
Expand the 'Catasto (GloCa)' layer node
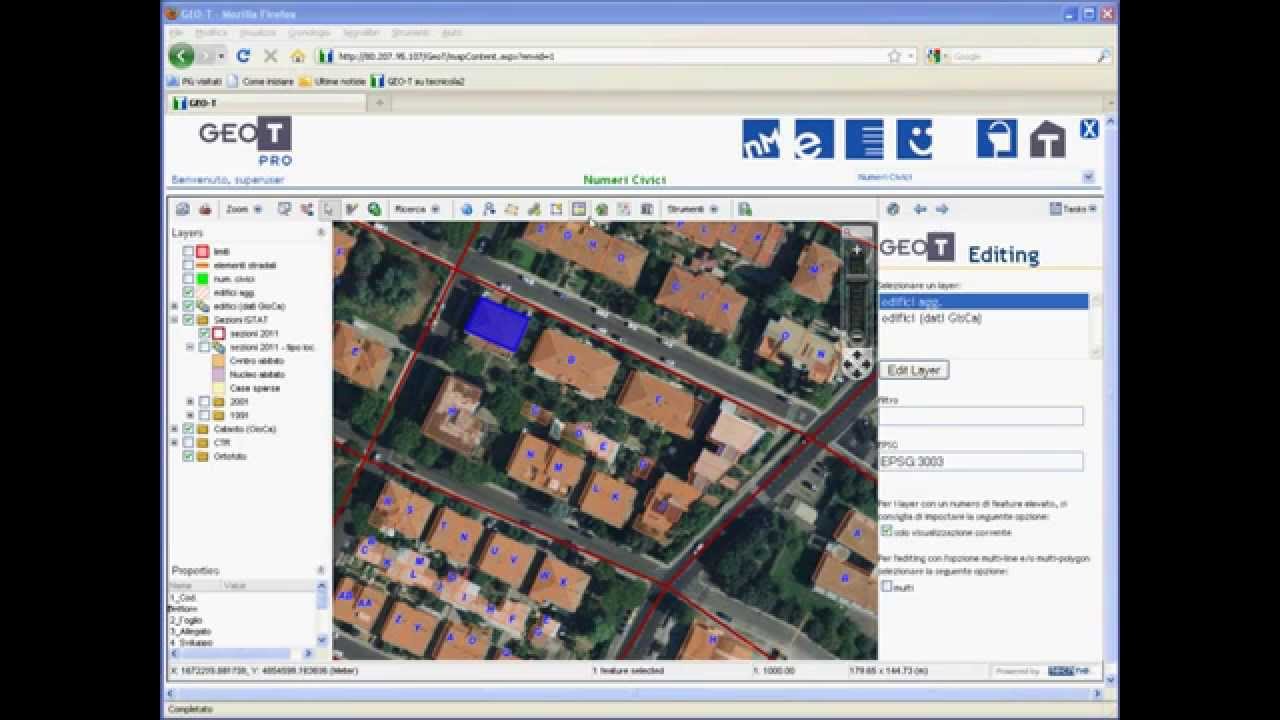(x=175, y=429)
